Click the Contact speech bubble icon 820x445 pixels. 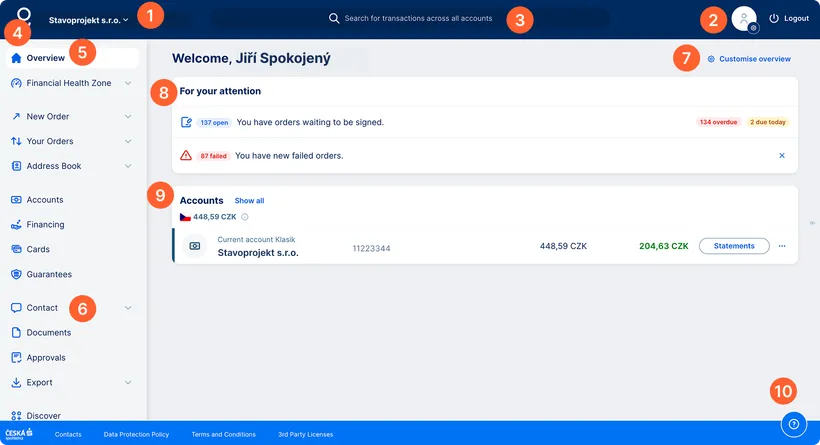pos(16,308)
